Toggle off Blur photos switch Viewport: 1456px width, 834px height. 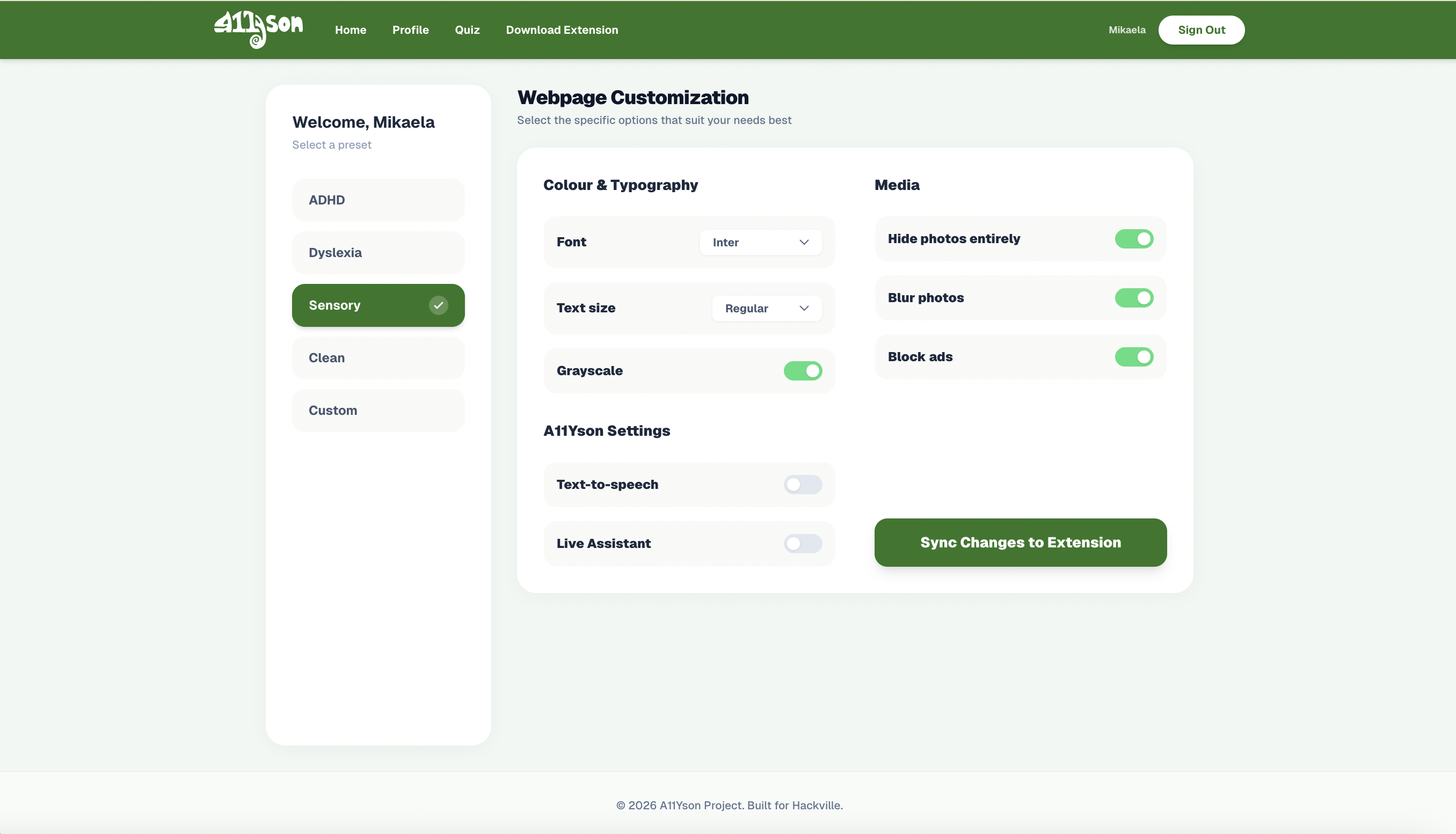pyautogui.click(x=1133, y=298)
